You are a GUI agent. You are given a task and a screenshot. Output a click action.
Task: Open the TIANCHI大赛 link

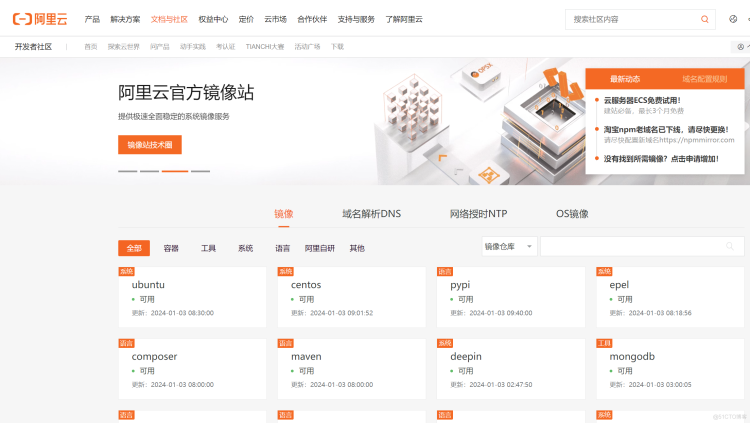pyautogui.click(x=265, y=46)
